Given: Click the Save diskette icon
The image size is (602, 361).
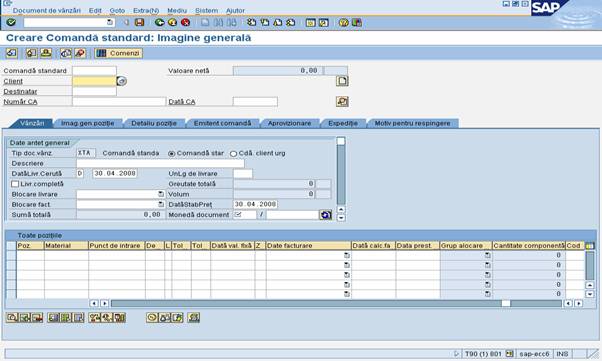Looking at the screenshot, I should 139,22.
